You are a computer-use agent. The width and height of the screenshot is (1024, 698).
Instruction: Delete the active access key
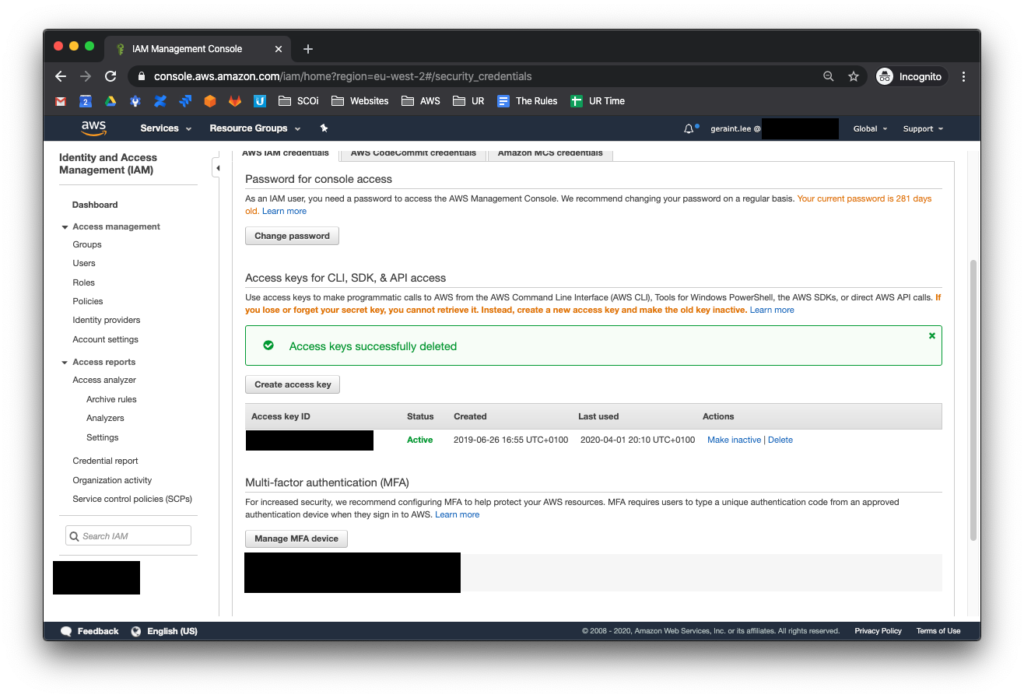click(780, 441)
